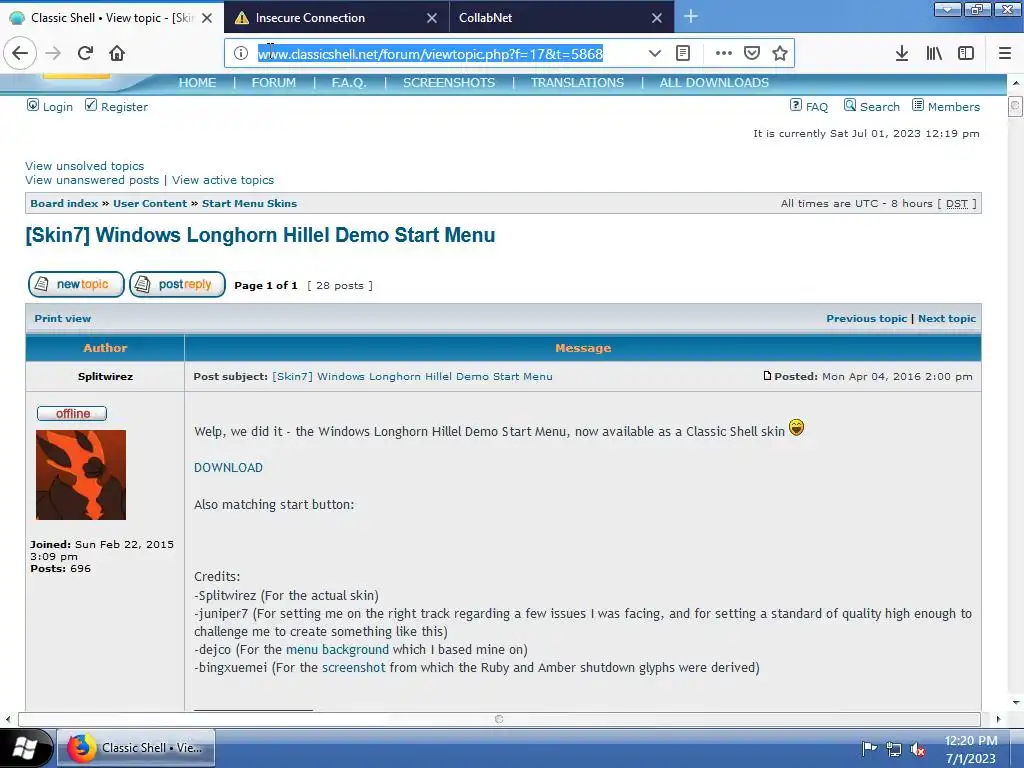Select the Classic Shell View topic tab
The width and height of the screenshot is (1024, 768).
112,18
